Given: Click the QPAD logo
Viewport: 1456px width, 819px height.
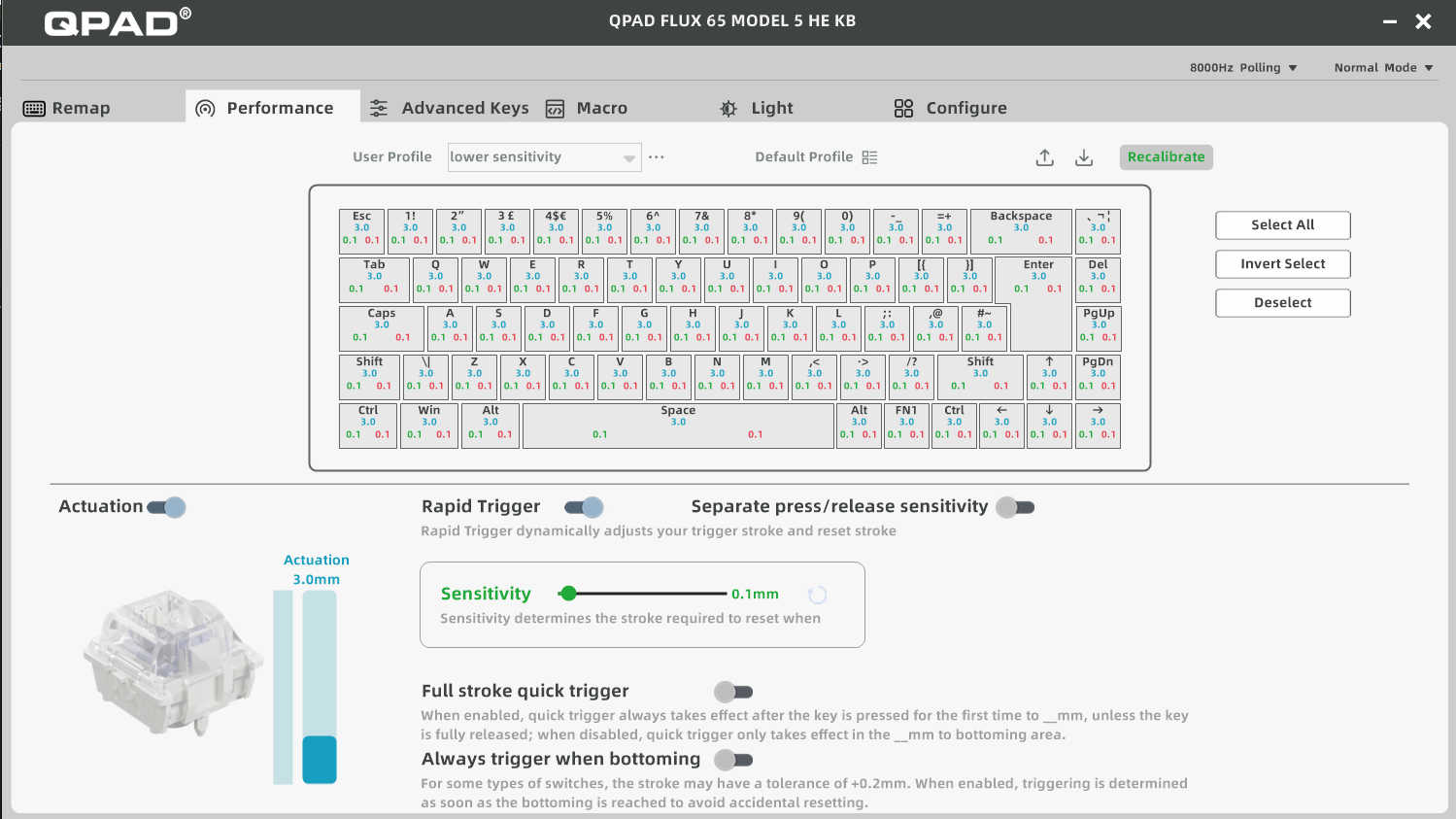Looking at the screenshot, I should (x=118, y=21).
